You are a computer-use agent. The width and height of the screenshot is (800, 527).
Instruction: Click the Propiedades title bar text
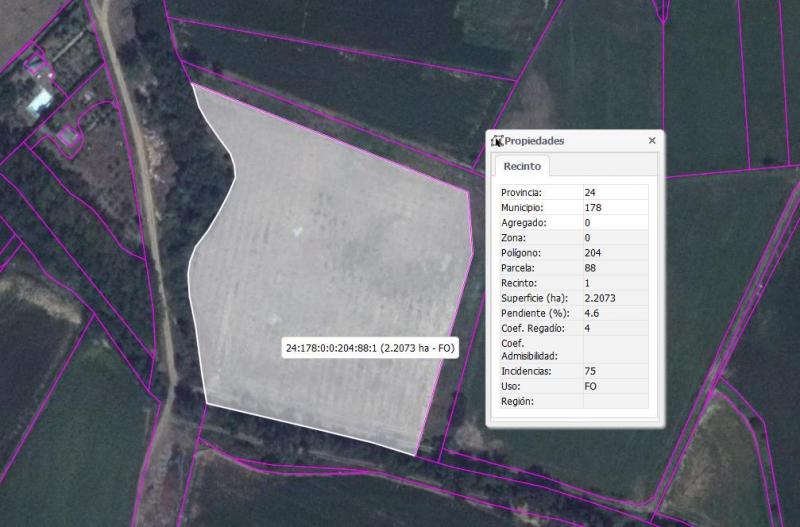coord(534,141)
